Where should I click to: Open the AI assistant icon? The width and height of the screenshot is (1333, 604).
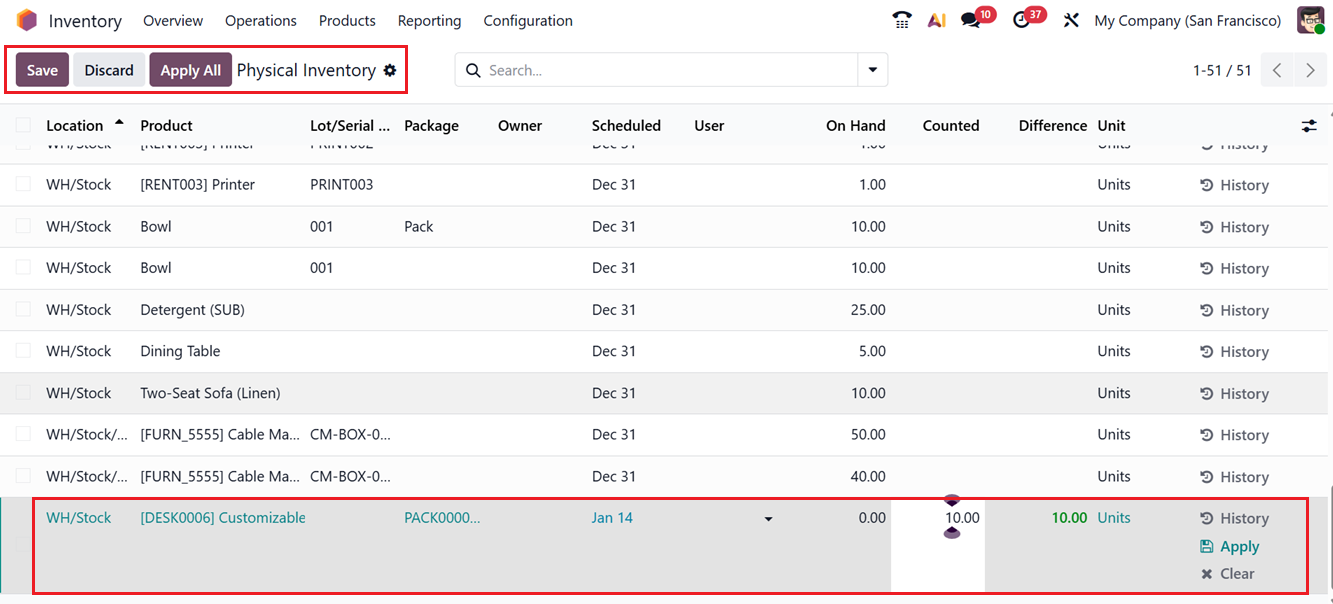(936, 20)
